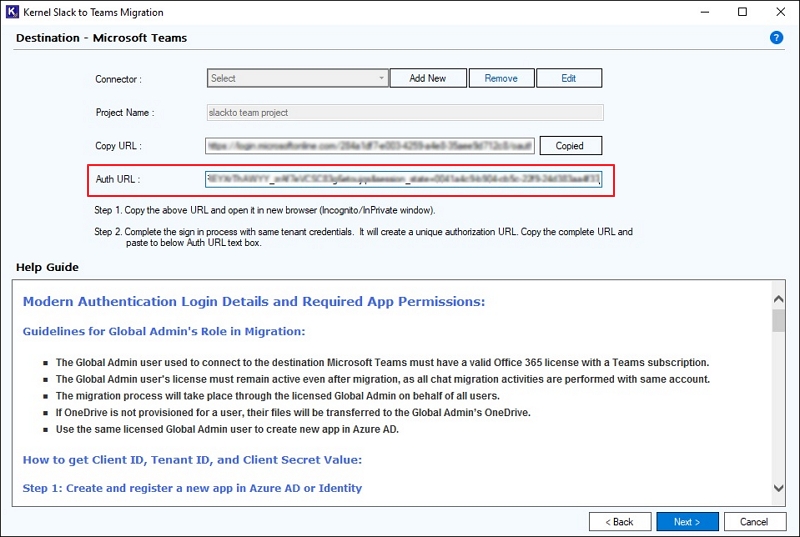Click Help Guide scroll up arrow
Viewport: 800px width, 537px height.
pyautogui.click(x=778, y=299)
